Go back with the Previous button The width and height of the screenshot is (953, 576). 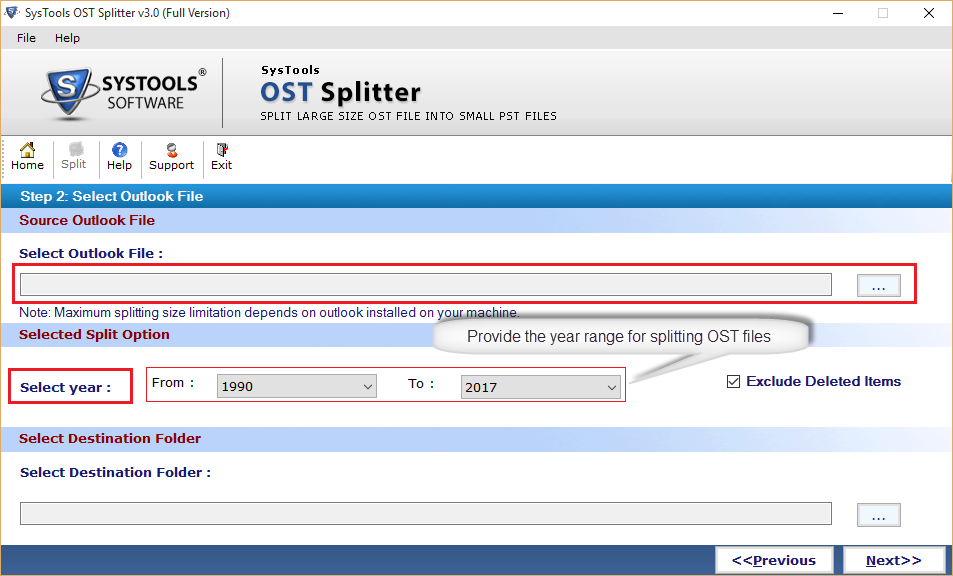774,560
